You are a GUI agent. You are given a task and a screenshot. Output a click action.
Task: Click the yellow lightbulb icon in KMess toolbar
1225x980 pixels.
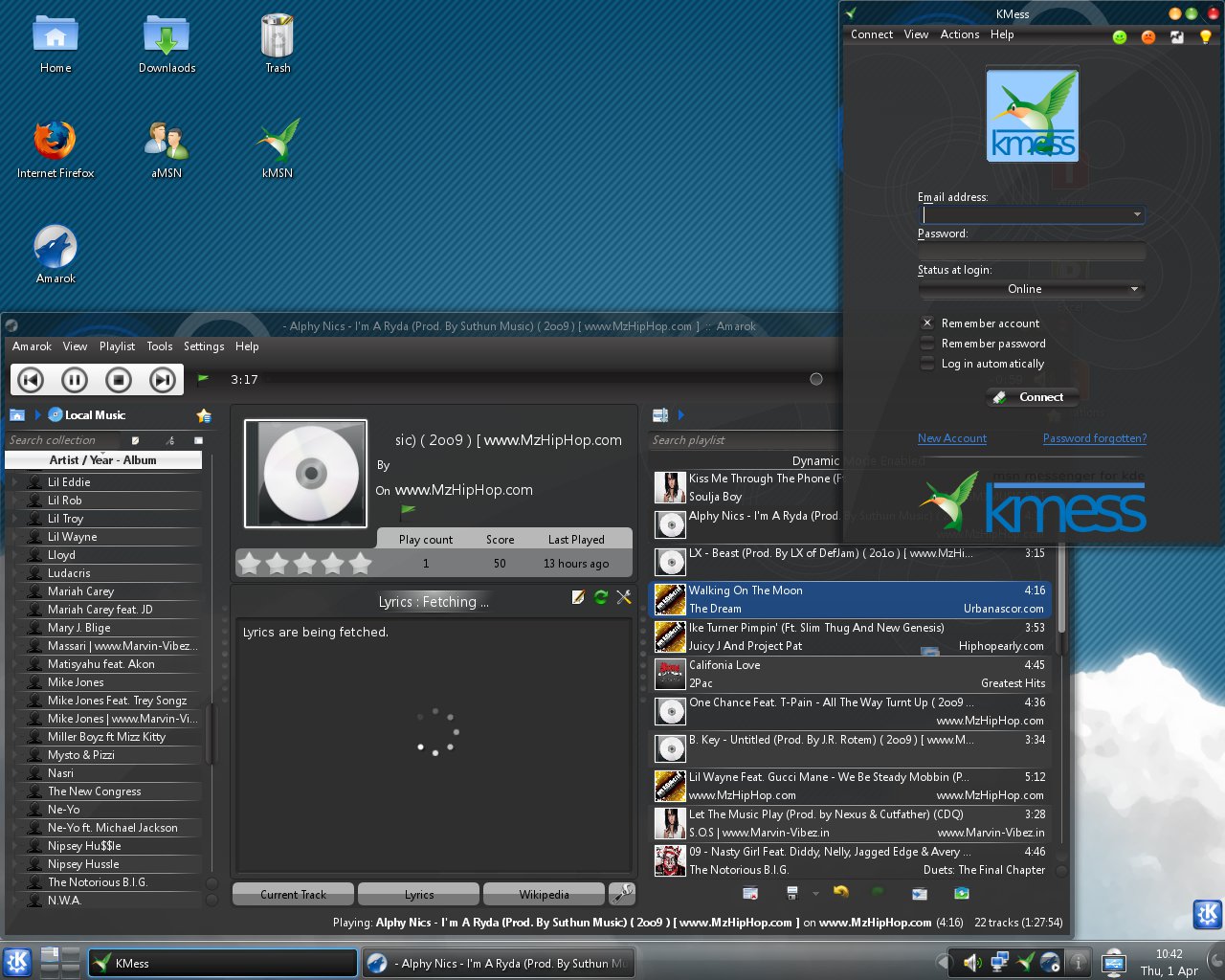pos(1206,36)
